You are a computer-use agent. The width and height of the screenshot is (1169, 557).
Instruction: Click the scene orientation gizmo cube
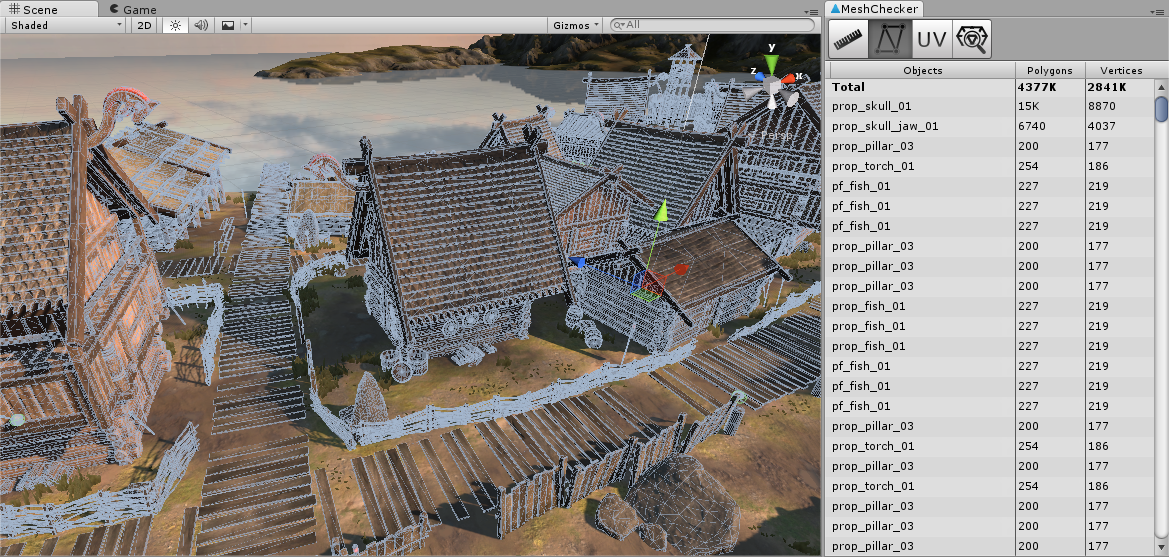click(772, 86)
